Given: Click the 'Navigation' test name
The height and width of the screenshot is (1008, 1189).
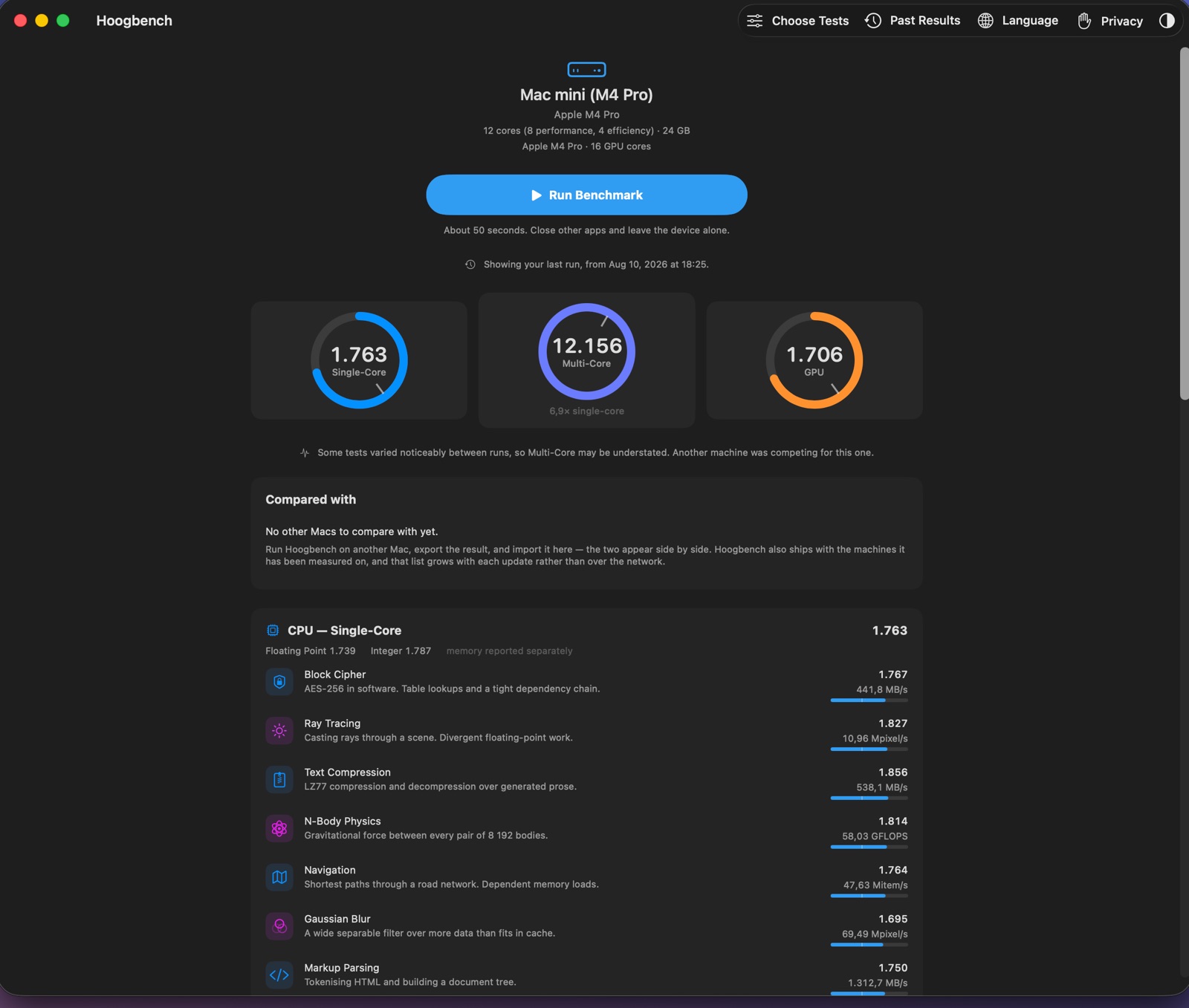Looking at the screenshot, I should 330,871.
